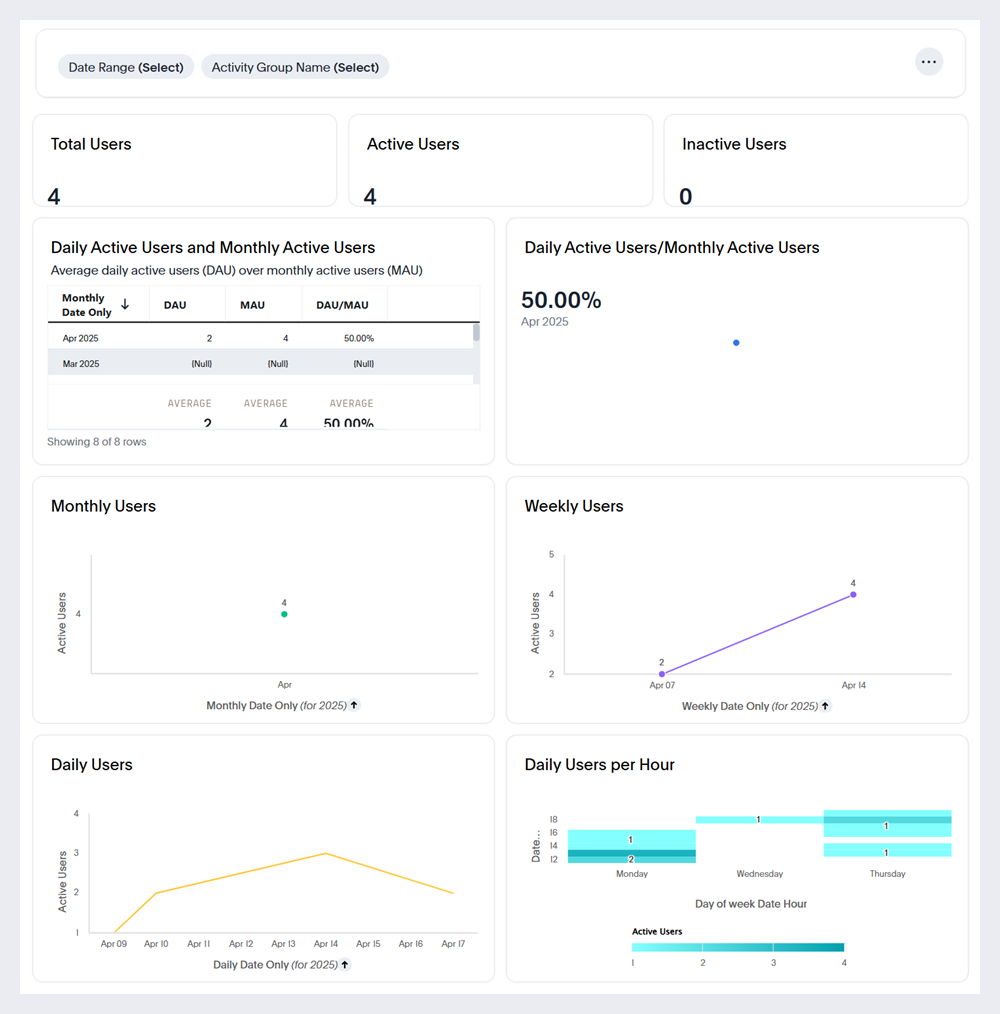Click Monday heatmap cell with value 2
Screen dimensions: 1000x1014
[631, 854]
